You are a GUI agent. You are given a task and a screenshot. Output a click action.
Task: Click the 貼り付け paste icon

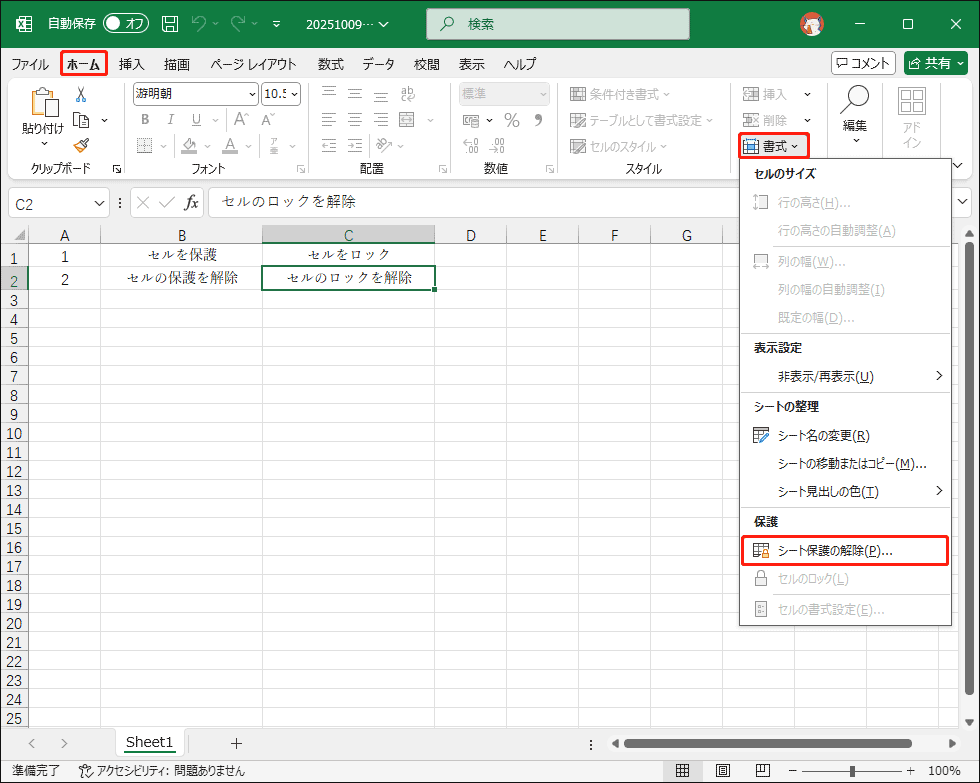44,102
